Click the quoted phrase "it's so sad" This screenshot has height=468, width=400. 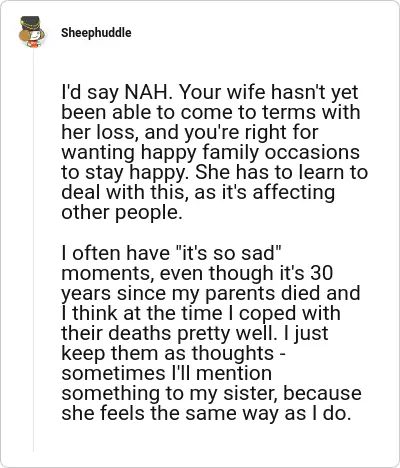pos(230,253)
